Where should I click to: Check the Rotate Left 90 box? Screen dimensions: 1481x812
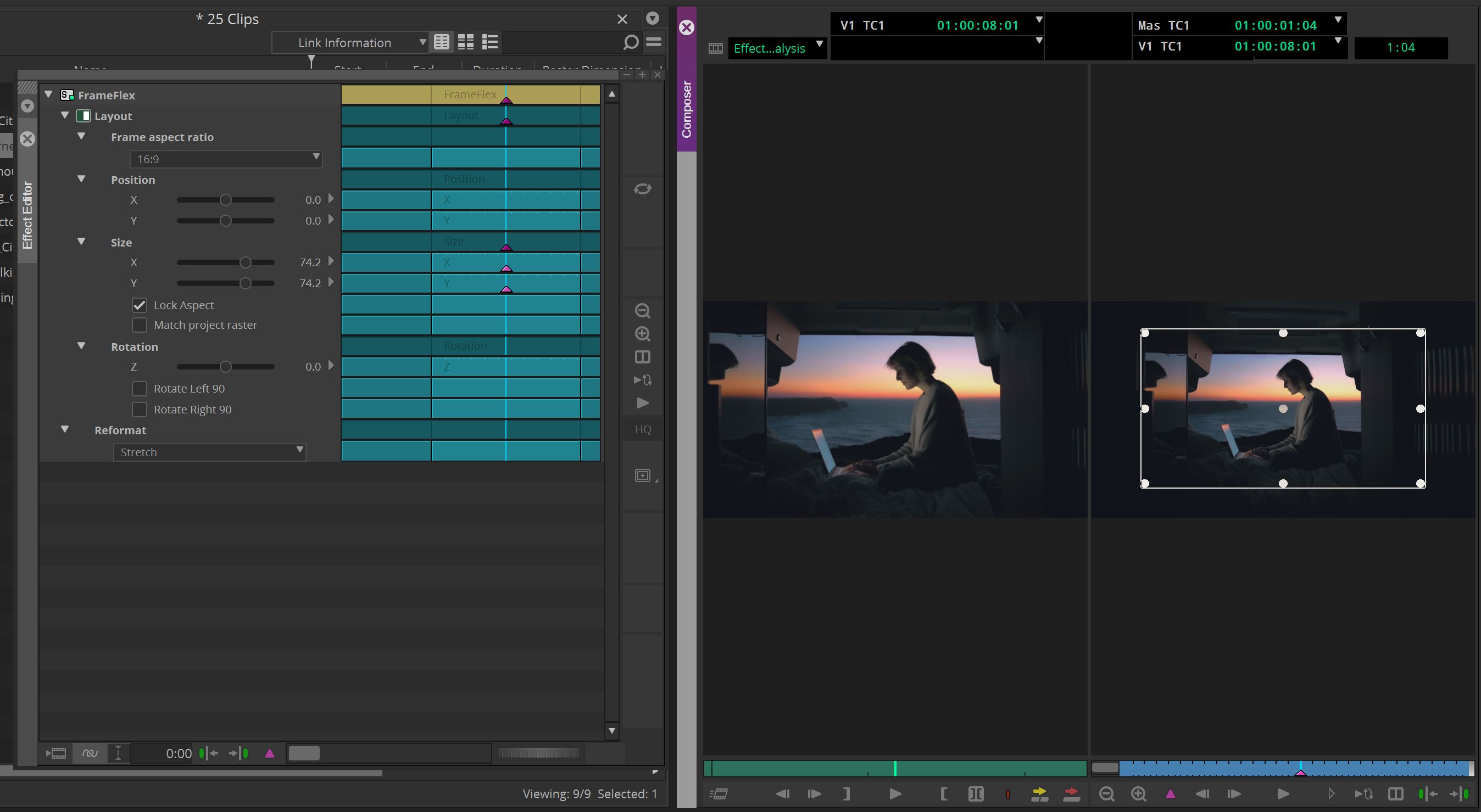(139, 389)
